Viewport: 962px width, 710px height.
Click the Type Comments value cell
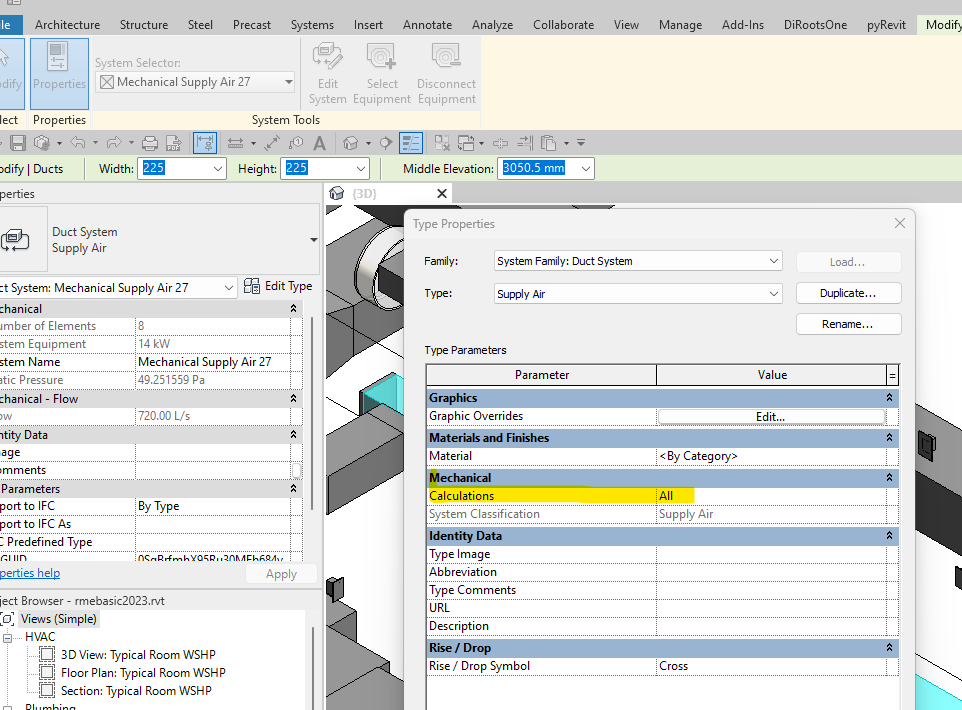pos(771,590)
